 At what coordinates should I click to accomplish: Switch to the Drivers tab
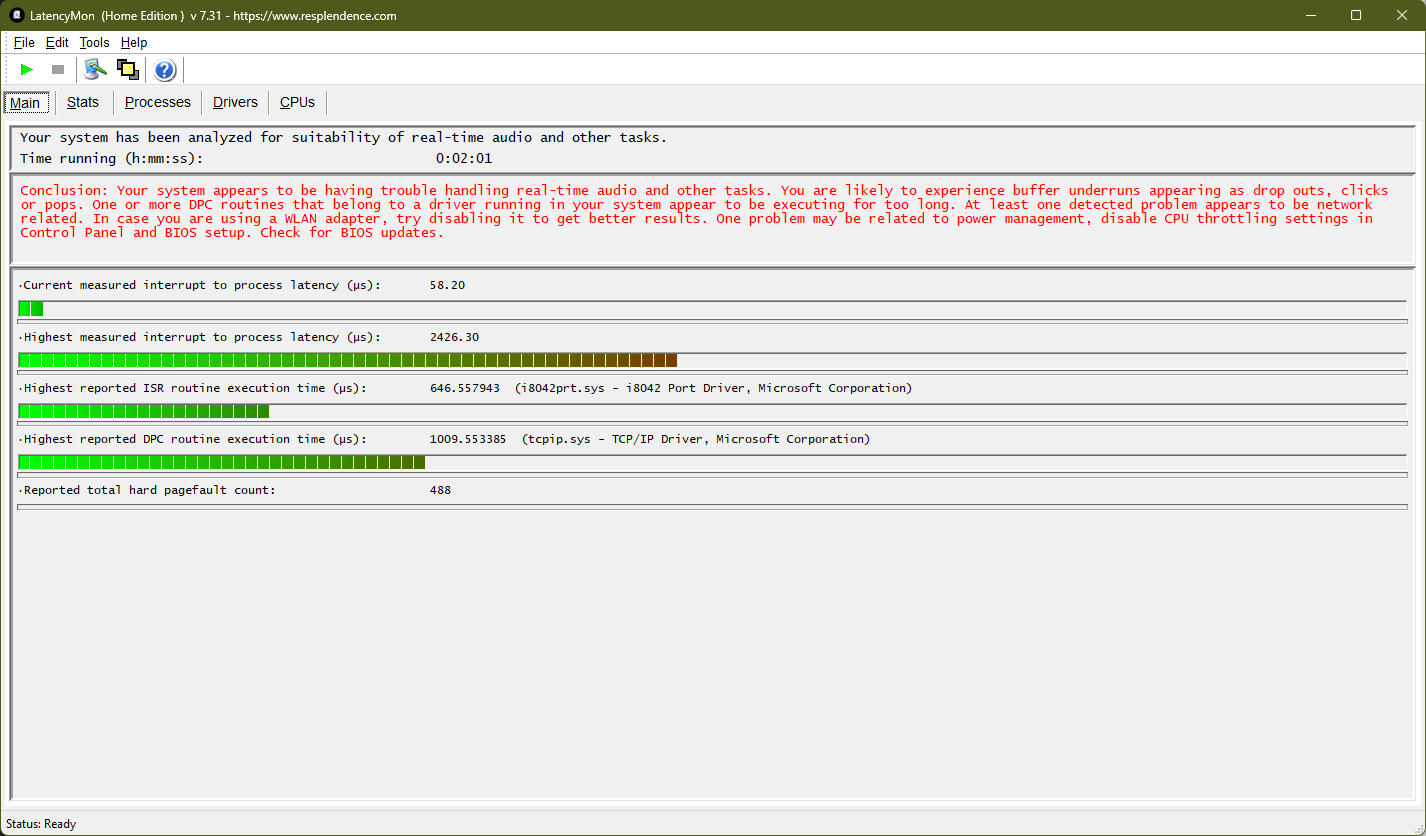(x=235, y=102)
